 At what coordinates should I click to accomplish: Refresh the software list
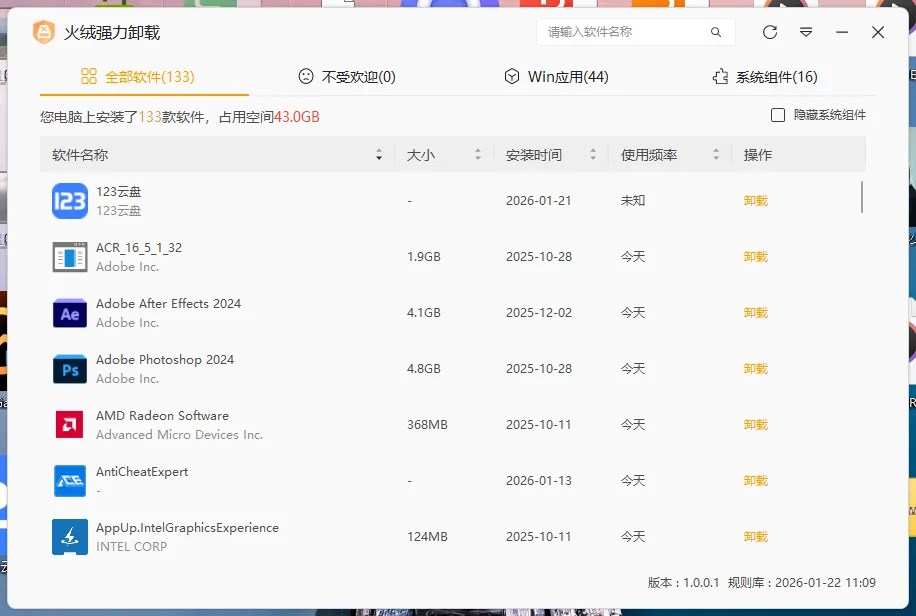[770, 32]
